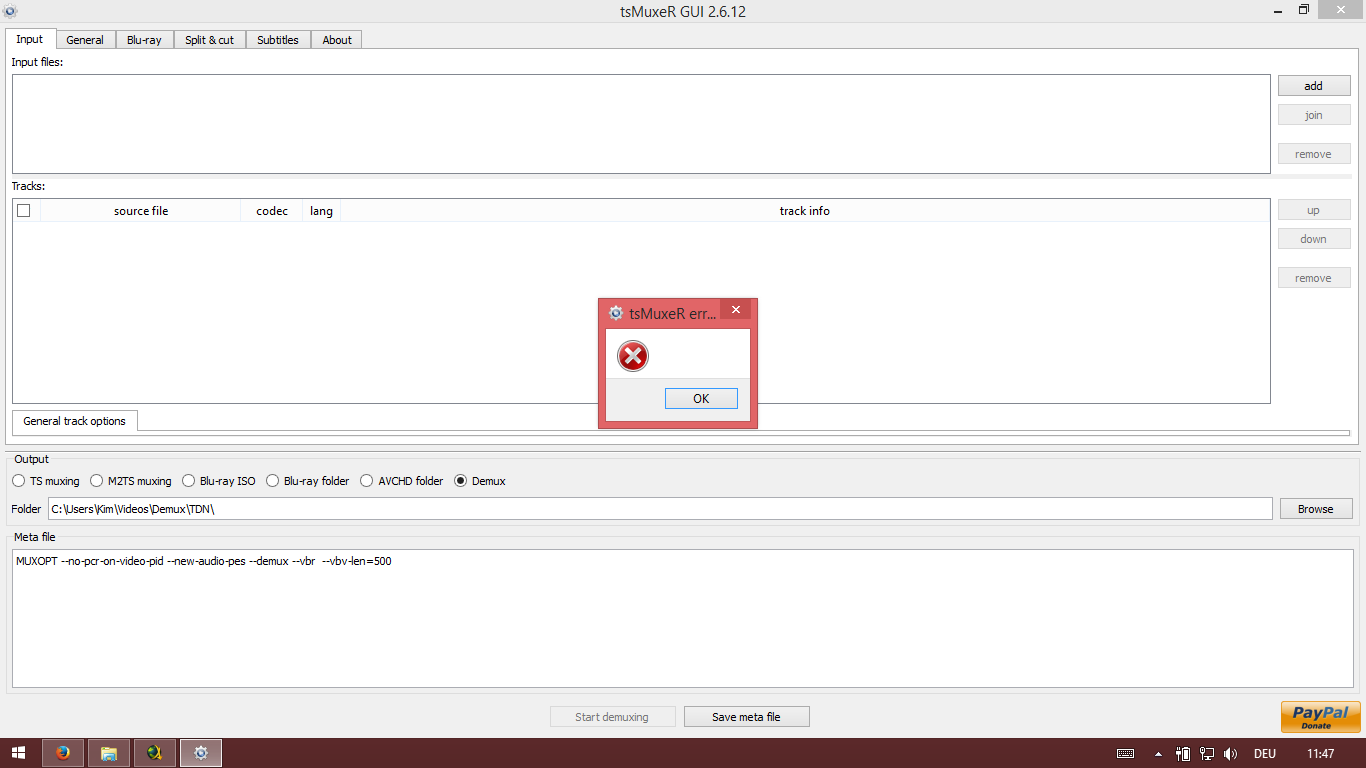
Task: Click the track info column header
Action: (x=805, y=211)
